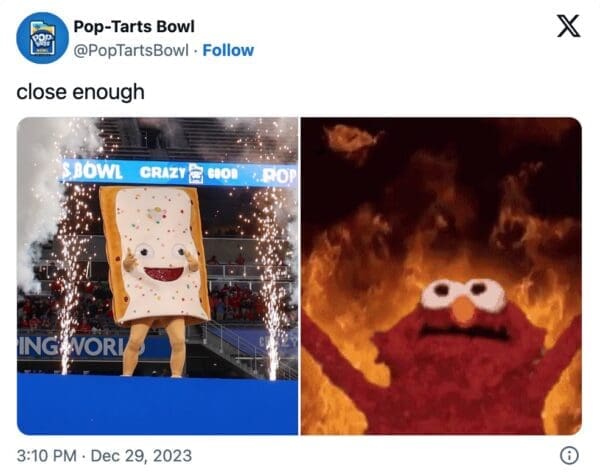Viewport: 600px width, 473px height.
Task: Follow the Pop-Tarts Bowl account
Action: pos(228,50)
